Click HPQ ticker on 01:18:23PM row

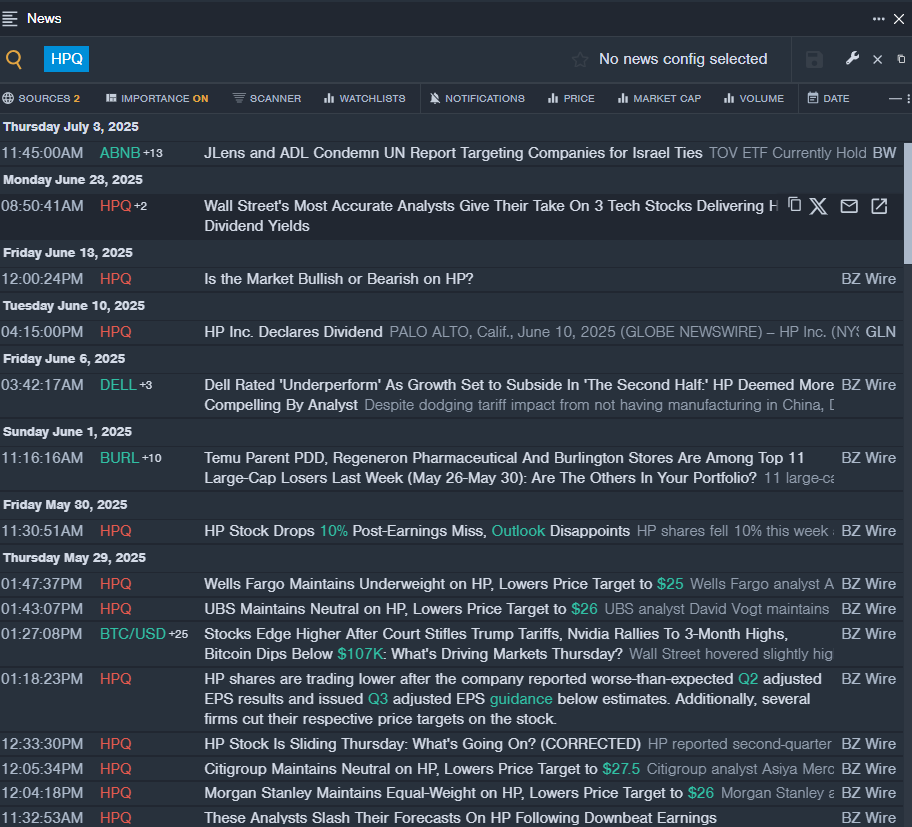coord(116,679)
